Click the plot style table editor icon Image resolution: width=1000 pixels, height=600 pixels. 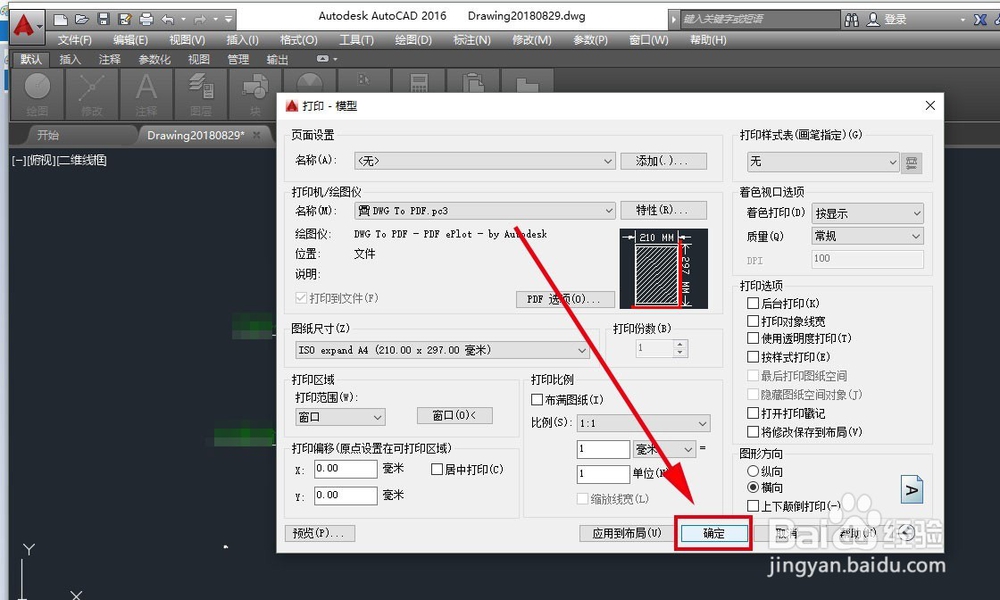911,163
